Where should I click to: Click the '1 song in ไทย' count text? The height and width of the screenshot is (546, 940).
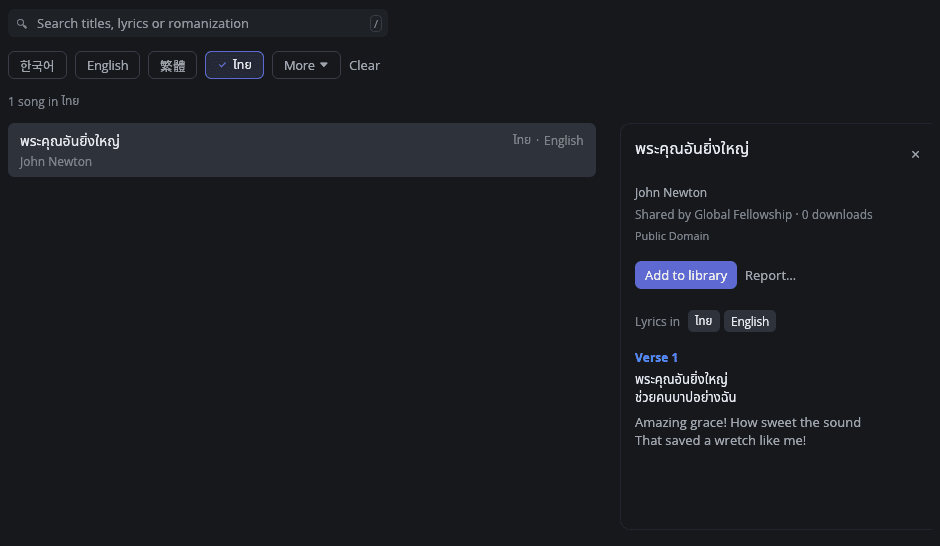pyautogui.click(x=44, y=101)
